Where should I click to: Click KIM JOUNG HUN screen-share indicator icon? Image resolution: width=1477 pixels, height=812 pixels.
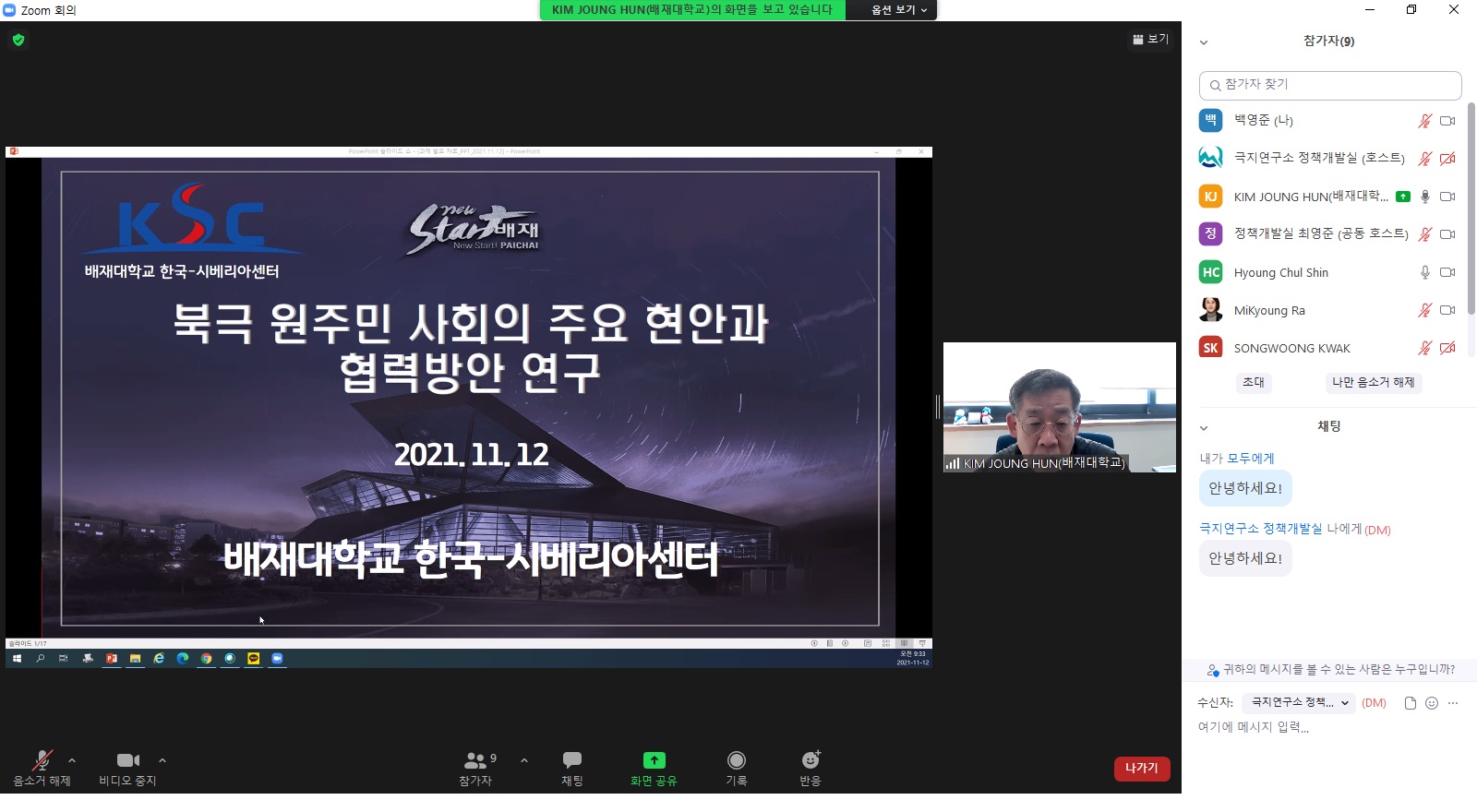click(1403, 197)
